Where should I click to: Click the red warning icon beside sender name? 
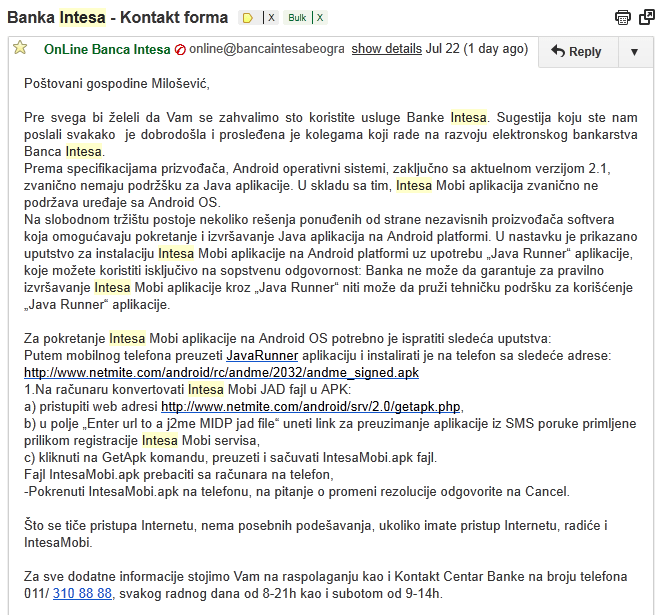coord(180,50)
